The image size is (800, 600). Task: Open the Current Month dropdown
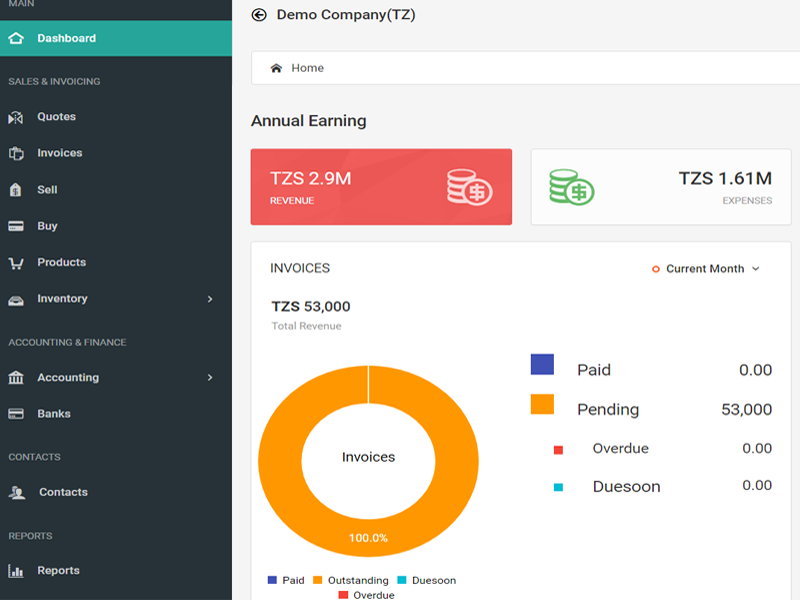click(706, 269)
